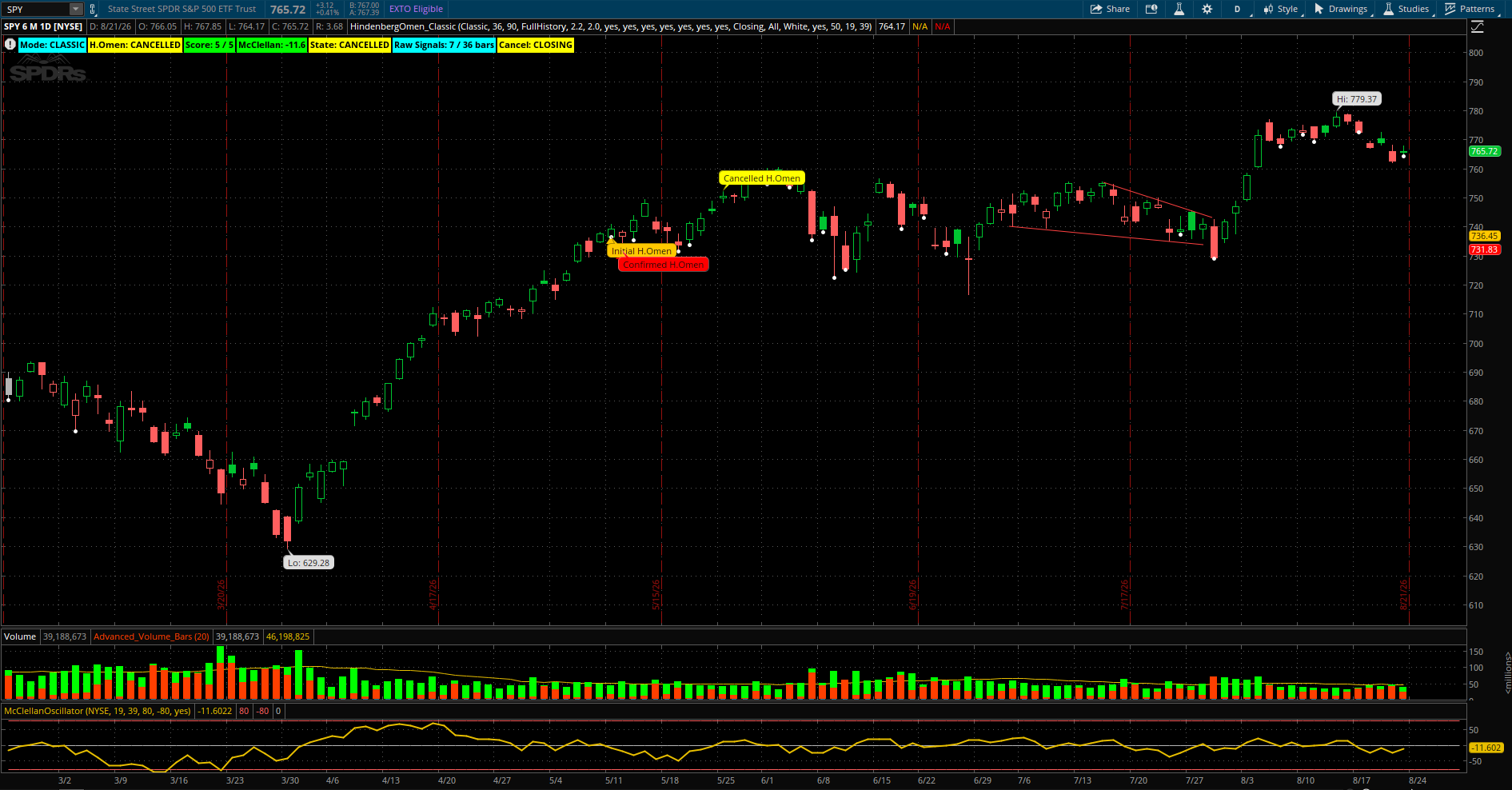1512x790 pixels.
Task: Click the Volume study label
Action: [x=20, y=636]
